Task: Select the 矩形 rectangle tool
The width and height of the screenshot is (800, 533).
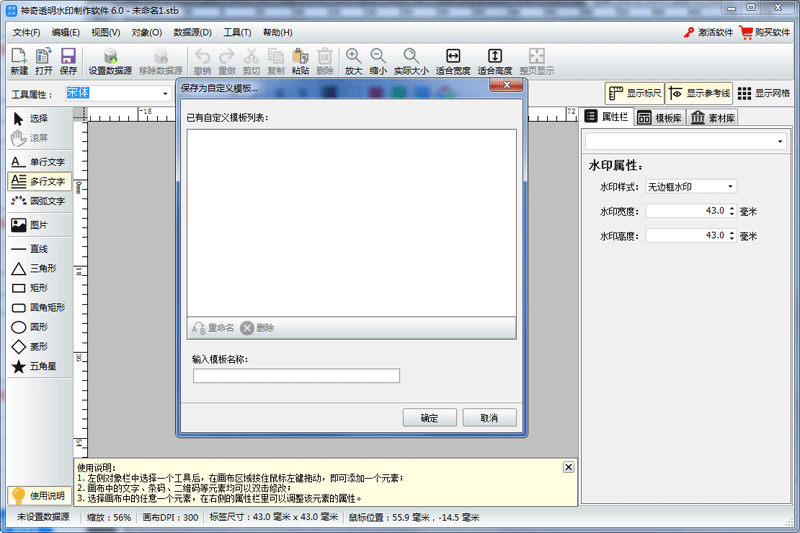Action: [39, 288]
